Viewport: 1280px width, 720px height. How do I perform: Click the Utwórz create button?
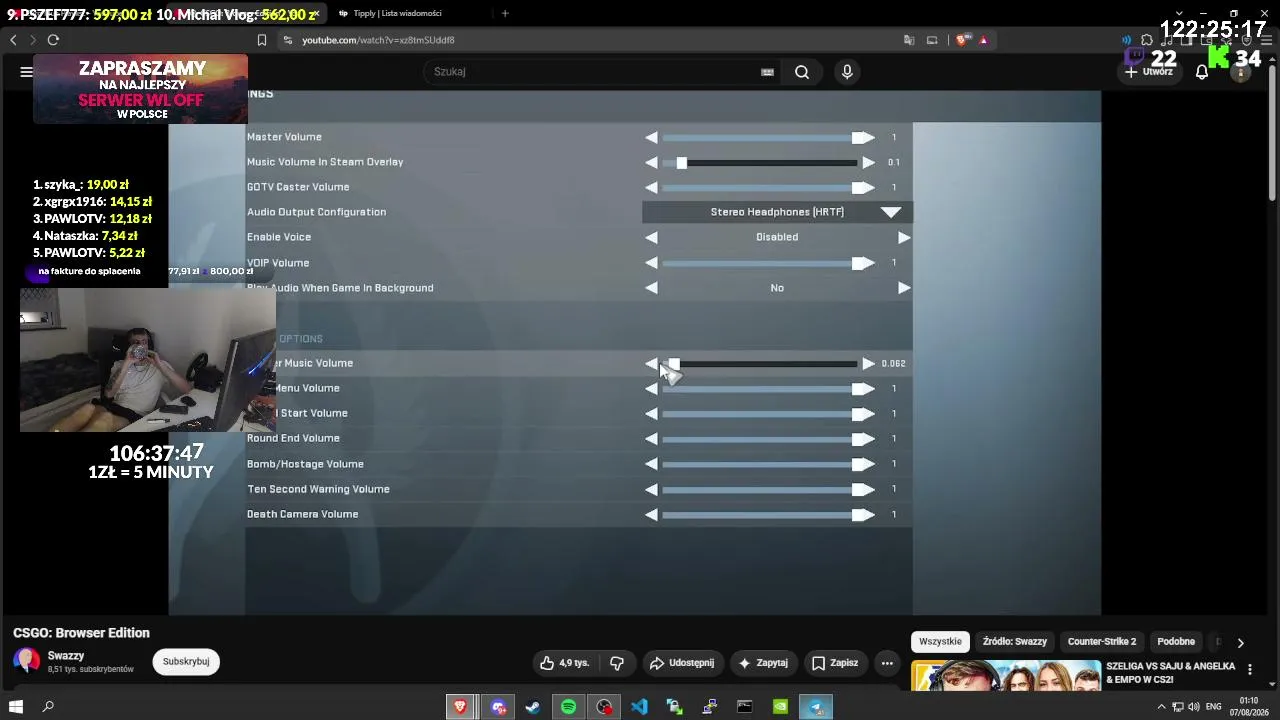1149,72
